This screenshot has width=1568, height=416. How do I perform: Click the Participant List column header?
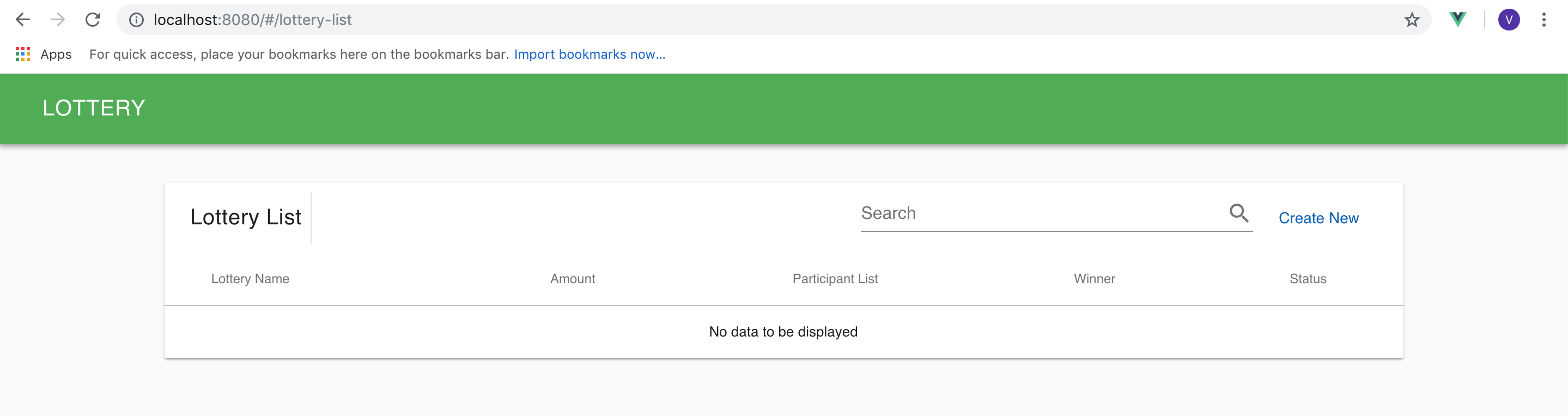835,279
